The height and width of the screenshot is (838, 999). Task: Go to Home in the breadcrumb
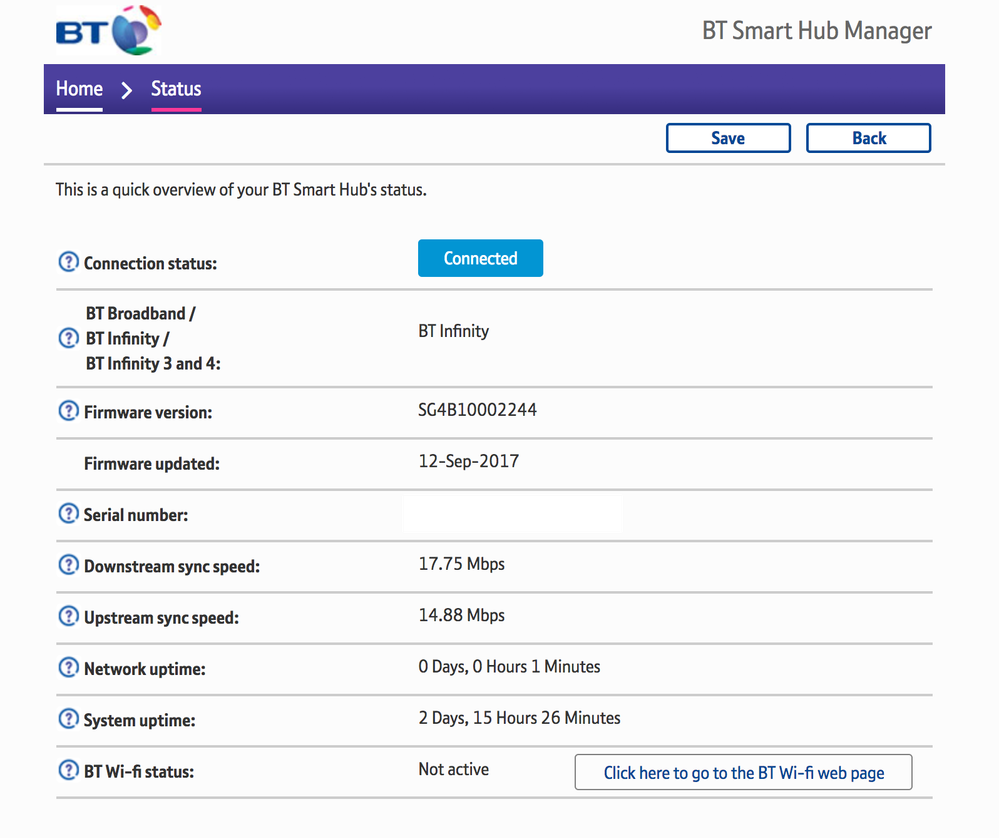pos(79,89)
